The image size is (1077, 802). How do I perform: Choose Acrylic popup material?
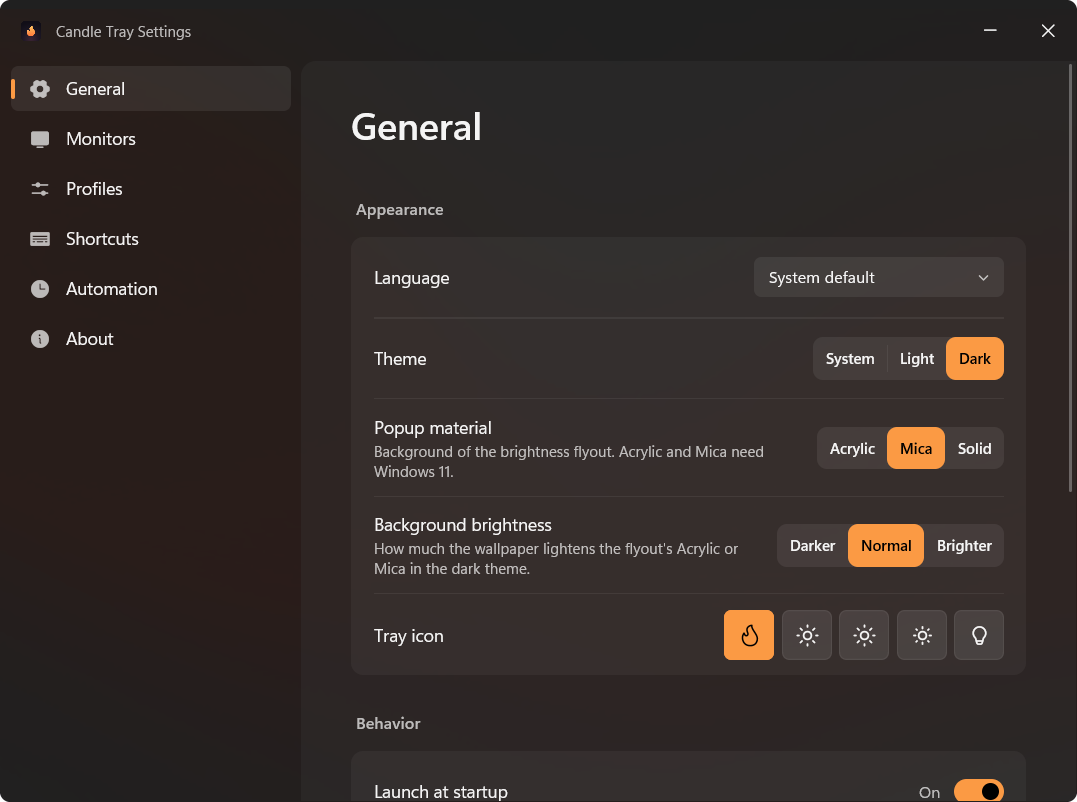point(852,448)
